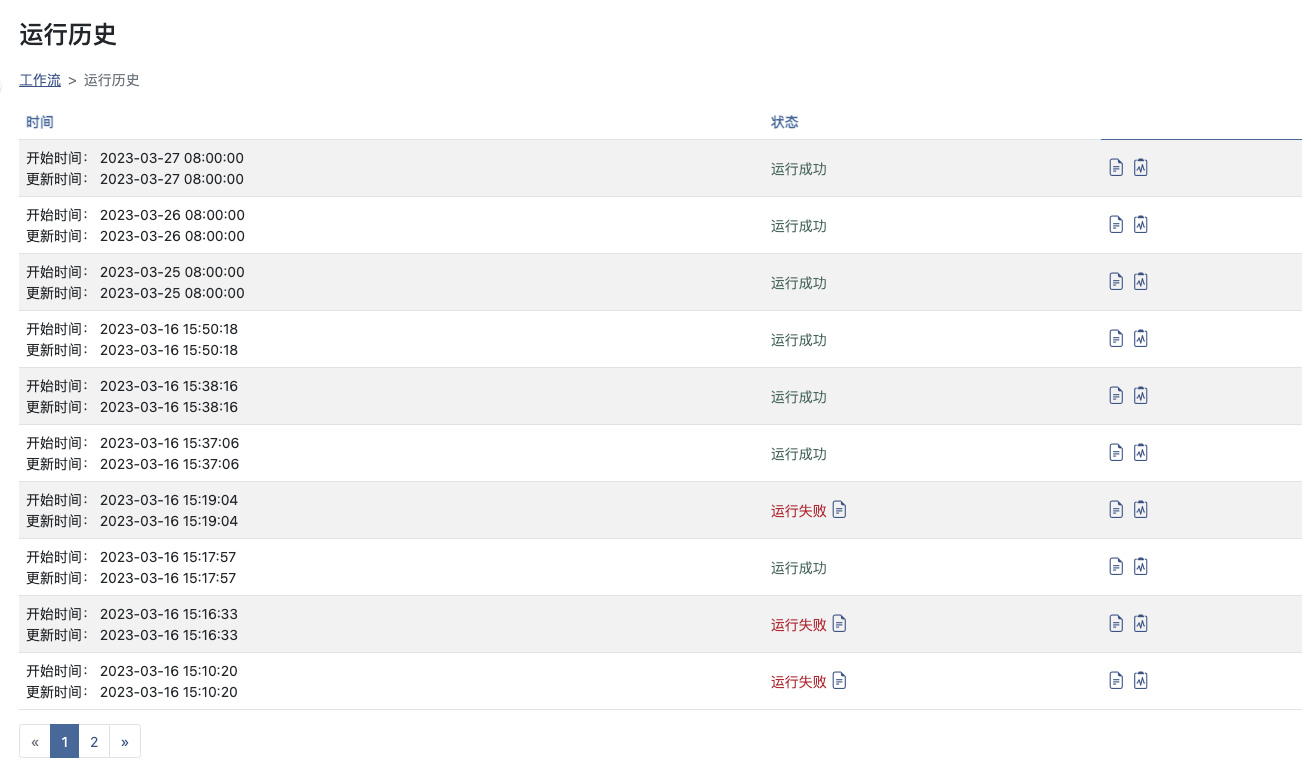
Task: Select page 1 in pagination
Action: point(64,742)
